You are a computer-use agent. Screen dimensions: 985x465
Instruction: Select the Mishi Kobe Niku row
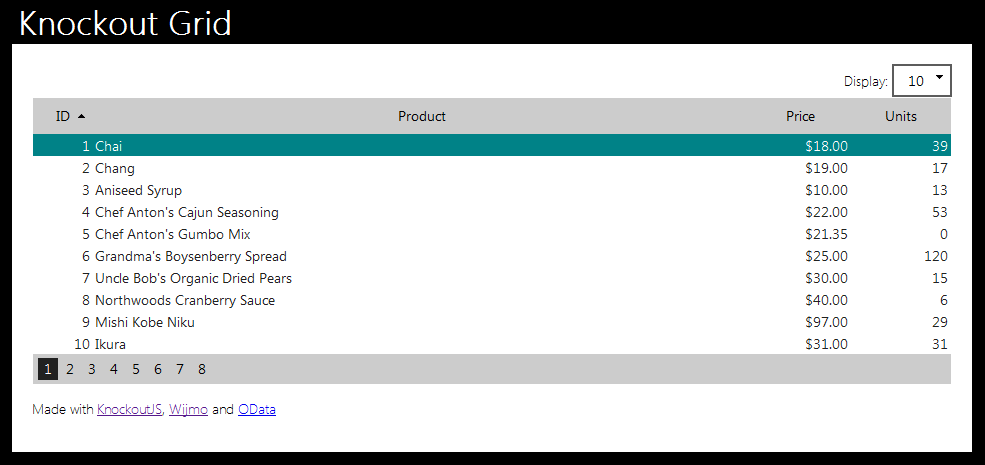tap(492, 322)
